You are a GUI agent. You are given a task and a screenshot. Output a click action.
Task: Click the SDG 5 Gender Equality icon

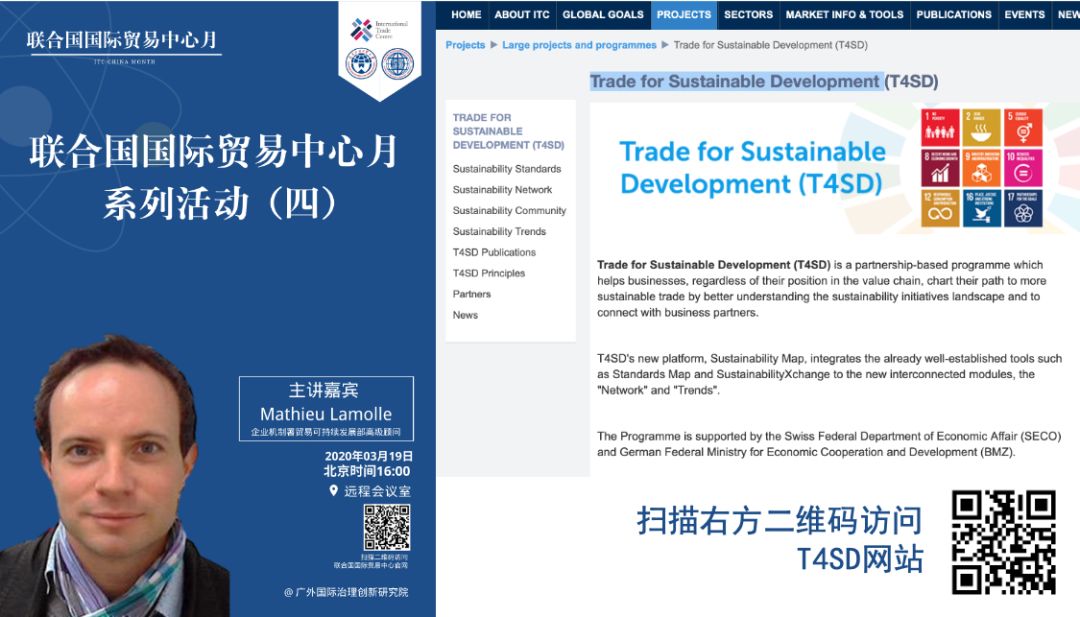(1023, 126)
